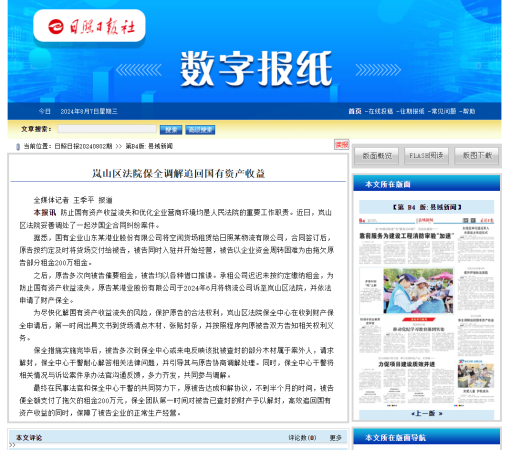Open 常见问题 in the navigation bar
Image resolution: width=510 pixels, height=450 pixels.
444,111
